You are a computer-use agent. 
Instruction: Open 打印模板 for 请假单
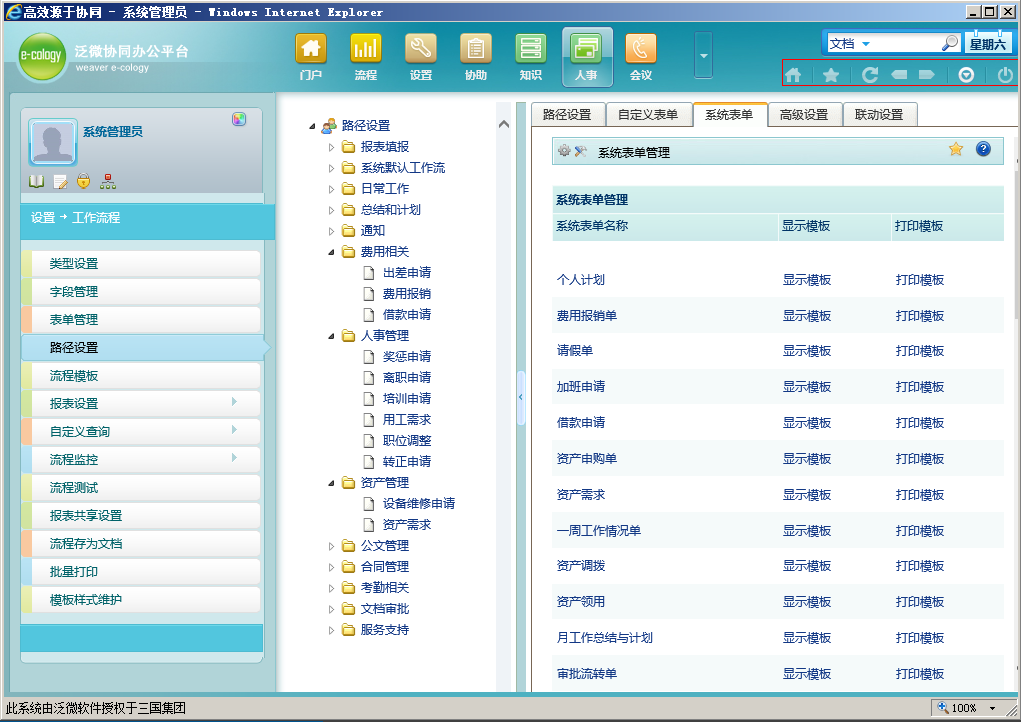point(919,351)
